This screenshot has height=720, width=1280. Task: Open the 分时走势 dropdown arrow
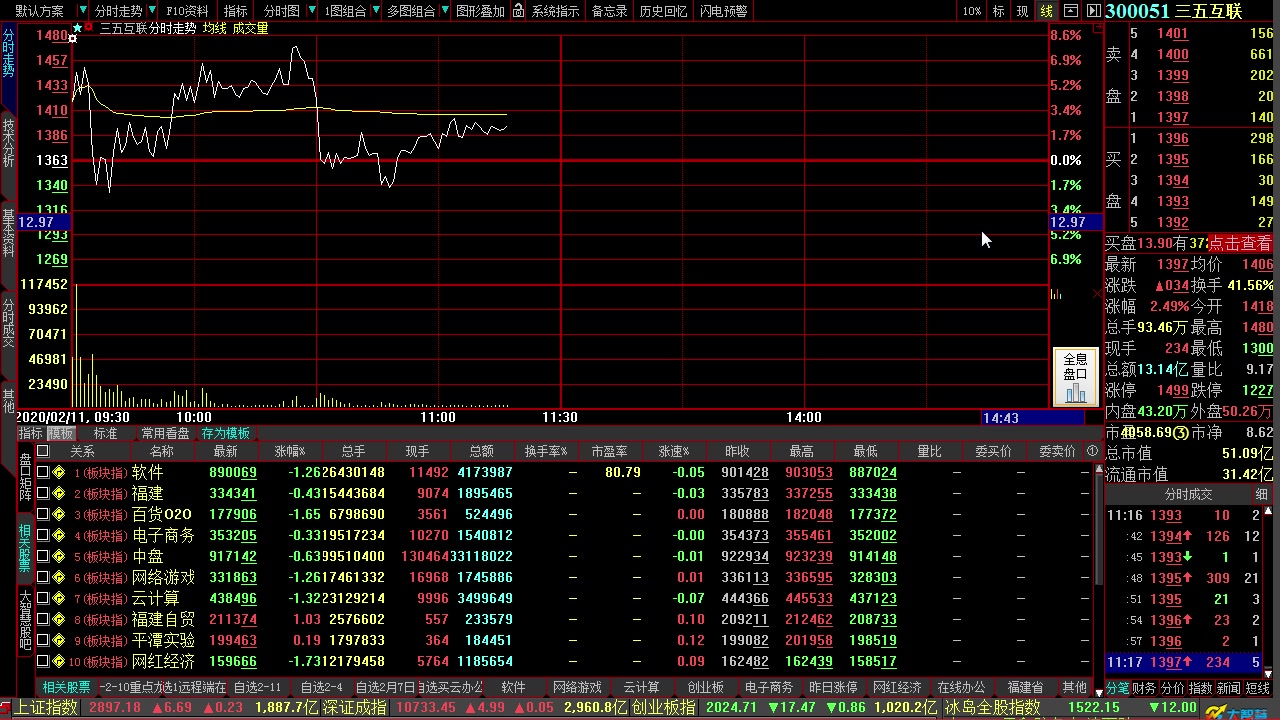pyautogui.click(x=151, y=11)
